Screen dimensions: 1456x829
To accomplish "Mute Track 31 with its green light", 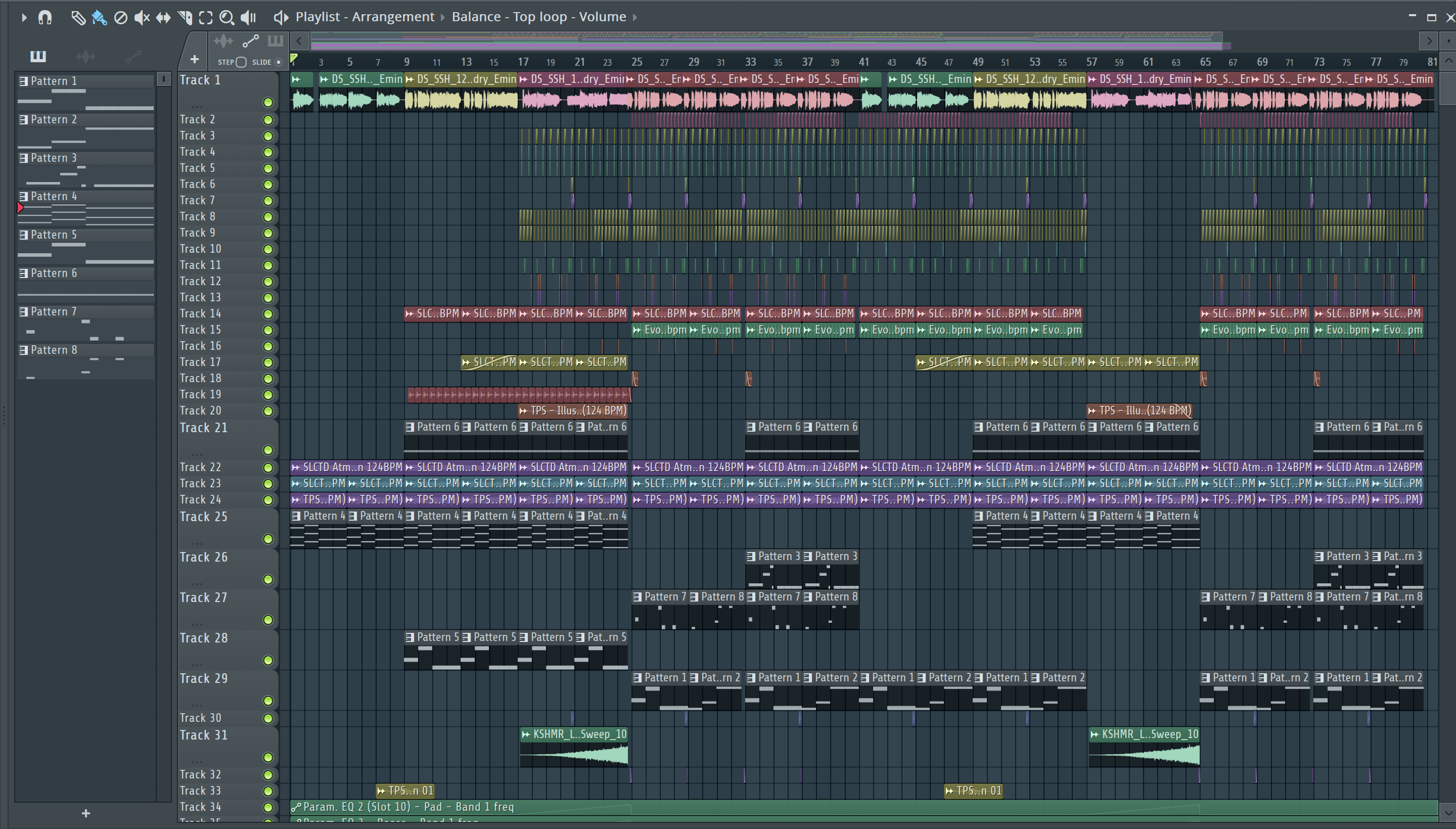I will [267, 757].
